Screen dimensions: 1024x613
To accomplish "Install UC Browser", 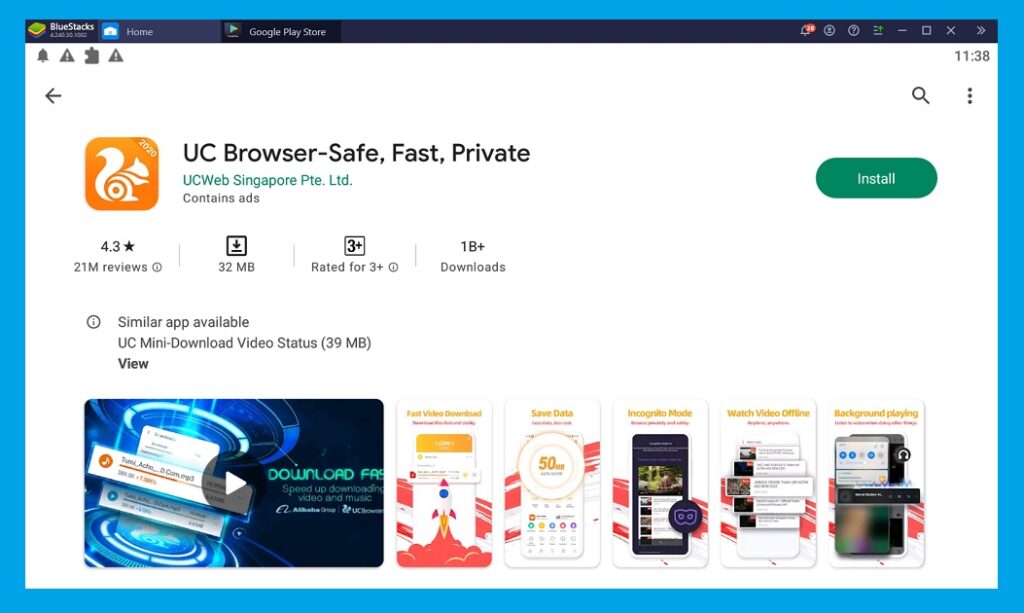I will pyautogui.click(x=876, y=178).
